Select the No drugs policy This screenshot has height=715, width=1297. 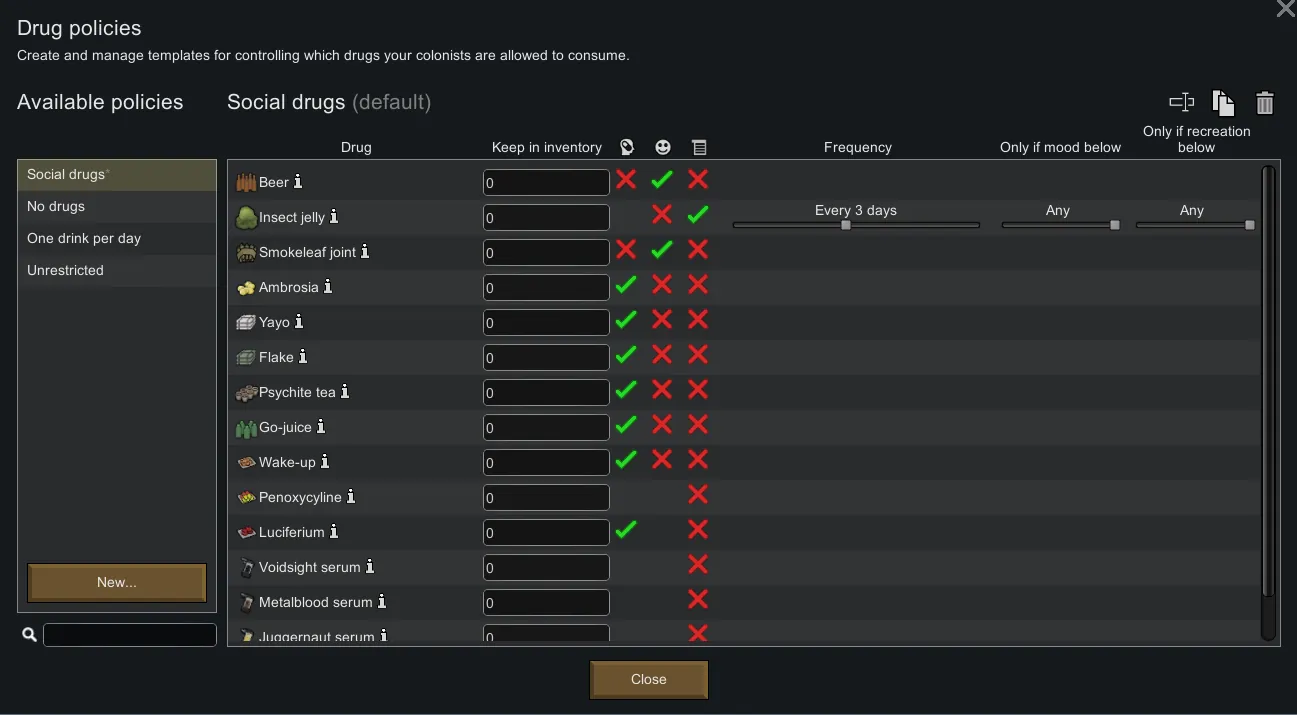116,206
